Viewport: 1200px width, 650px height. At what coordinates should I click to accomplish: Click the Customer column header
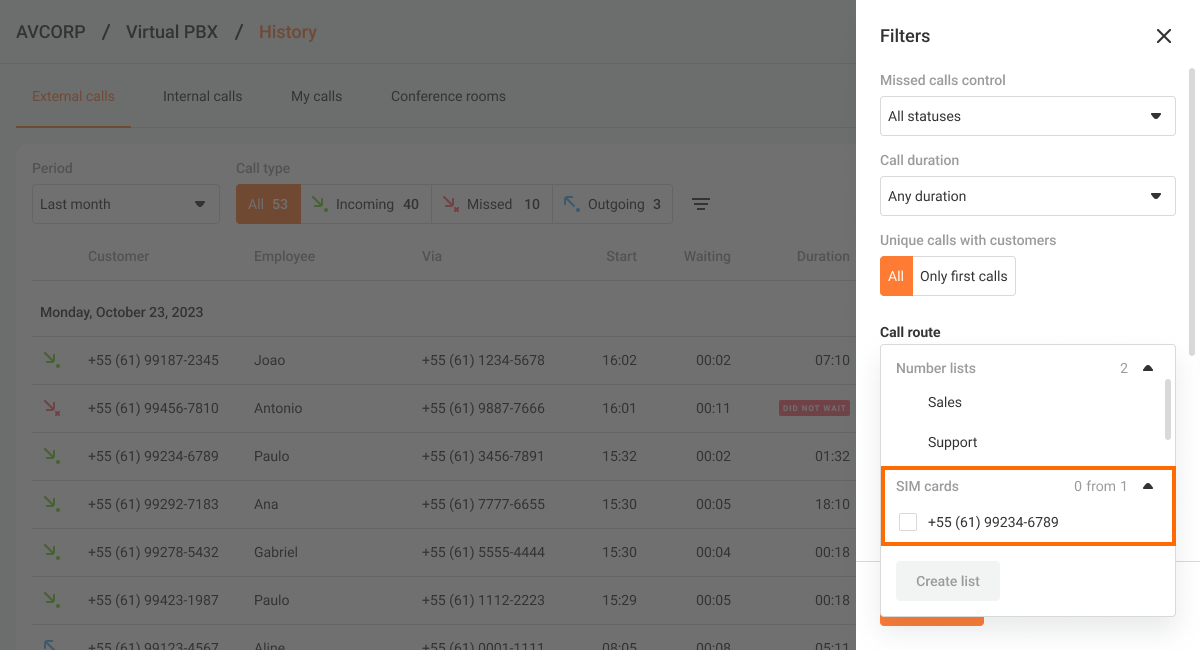(x=118, y=256)
